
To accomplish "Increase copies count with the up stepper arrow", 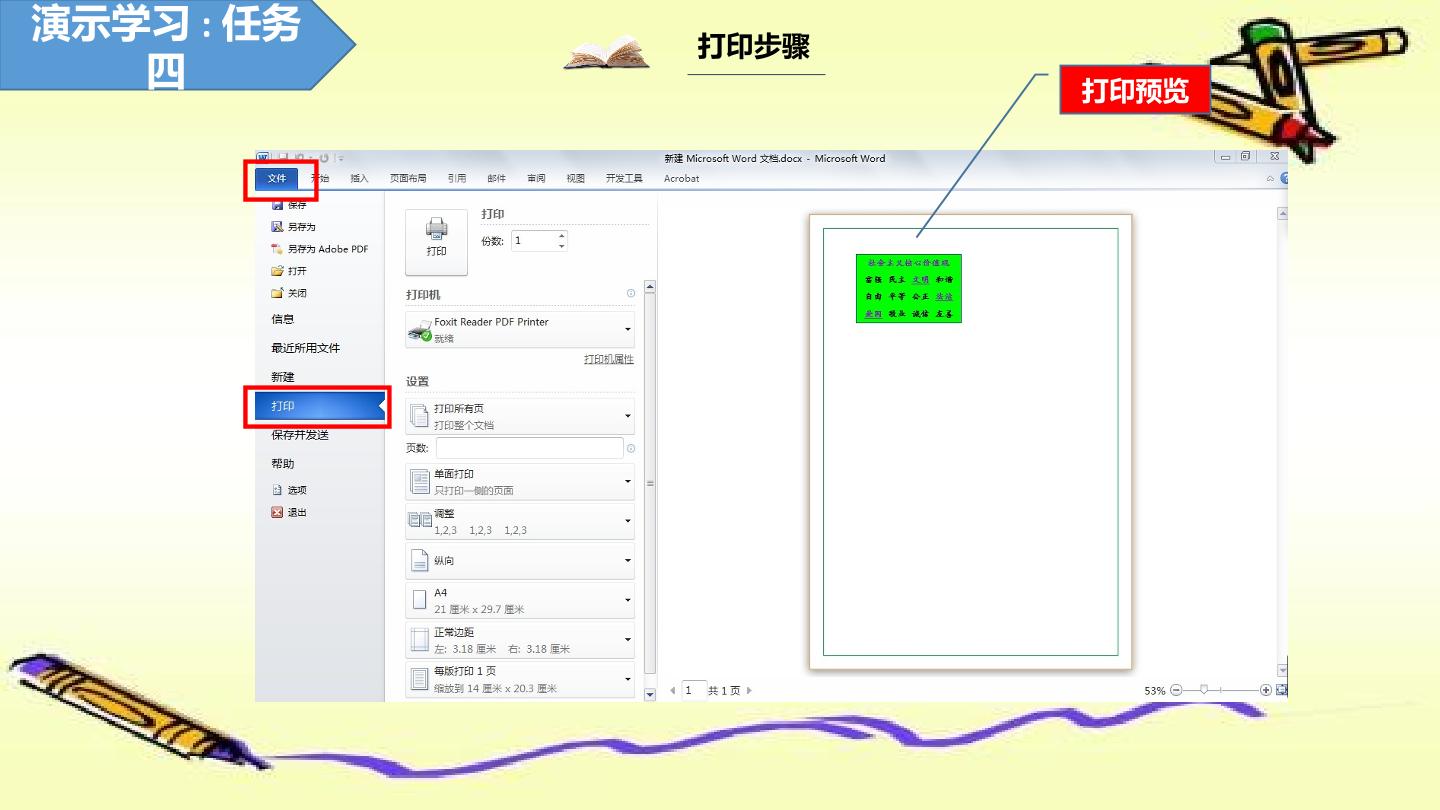I will [561, 236].
